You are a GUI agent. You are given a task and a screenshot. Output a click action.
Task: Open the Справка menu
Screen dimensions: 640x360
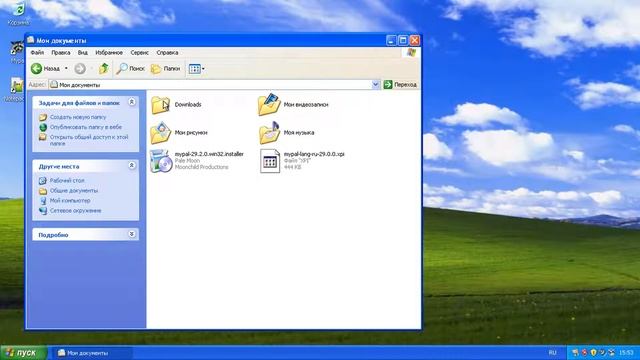167,53
